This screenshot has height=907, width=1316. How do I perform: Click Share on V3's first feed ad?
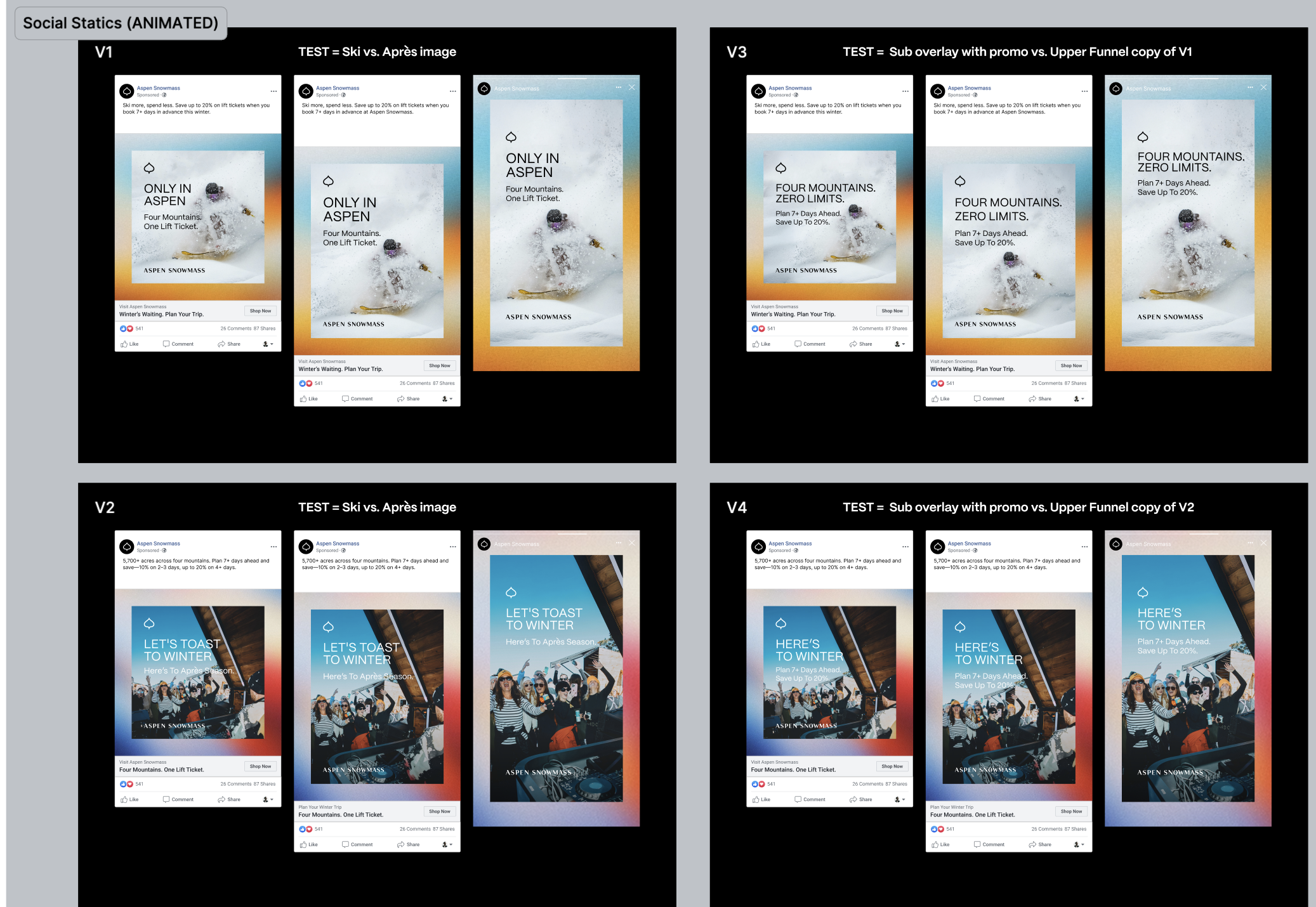coord(860,344)
